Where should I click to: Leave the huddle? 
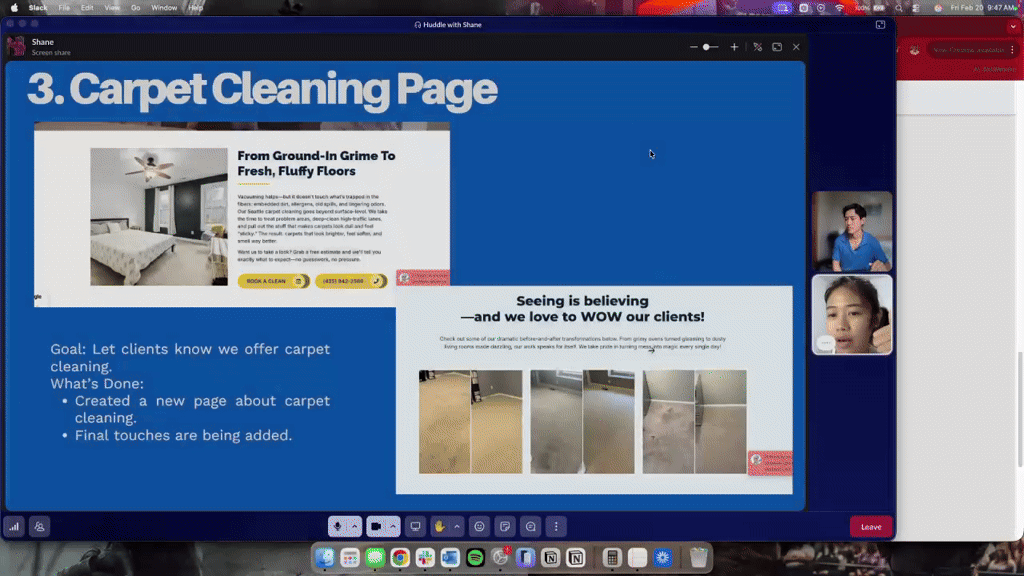871,526
